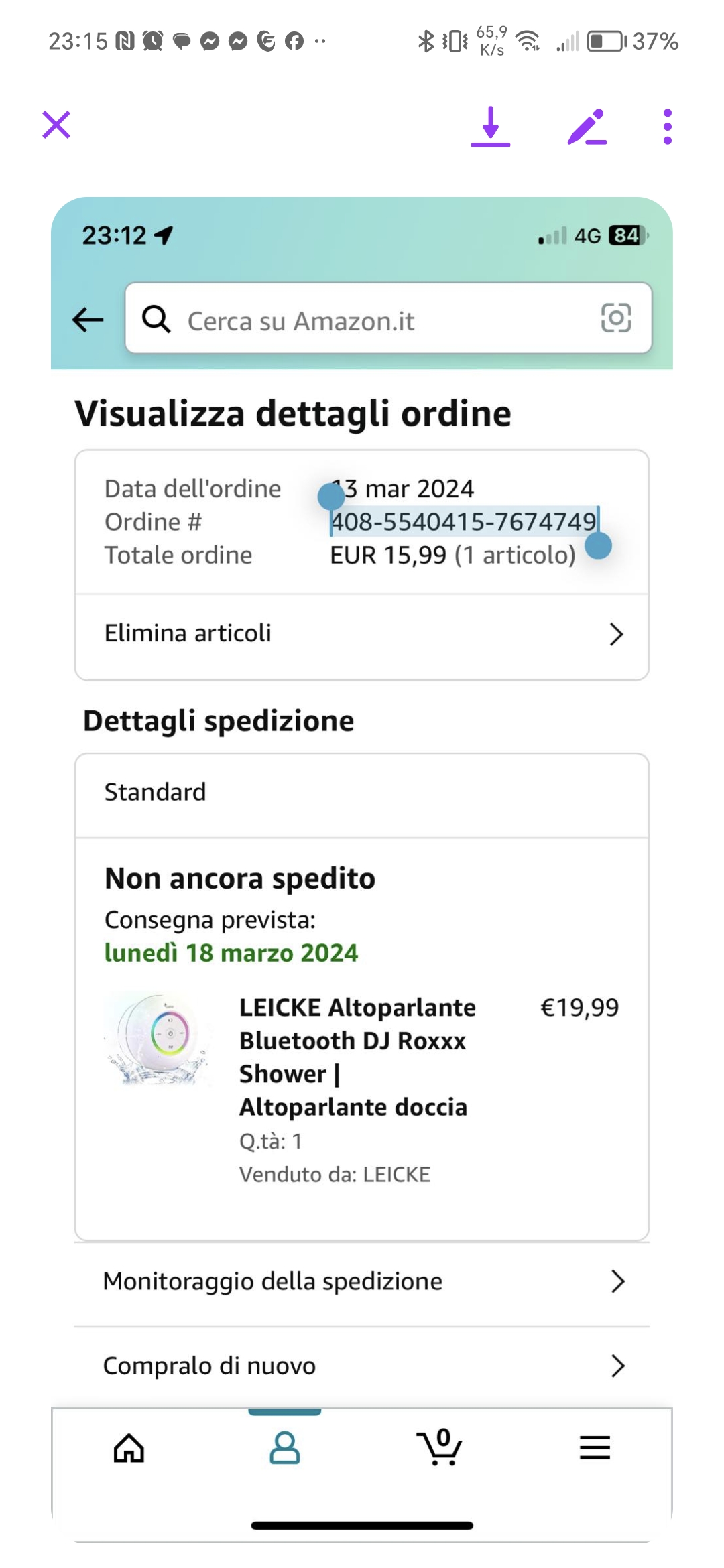Tap the search magnifier icon

click(156, 319)
